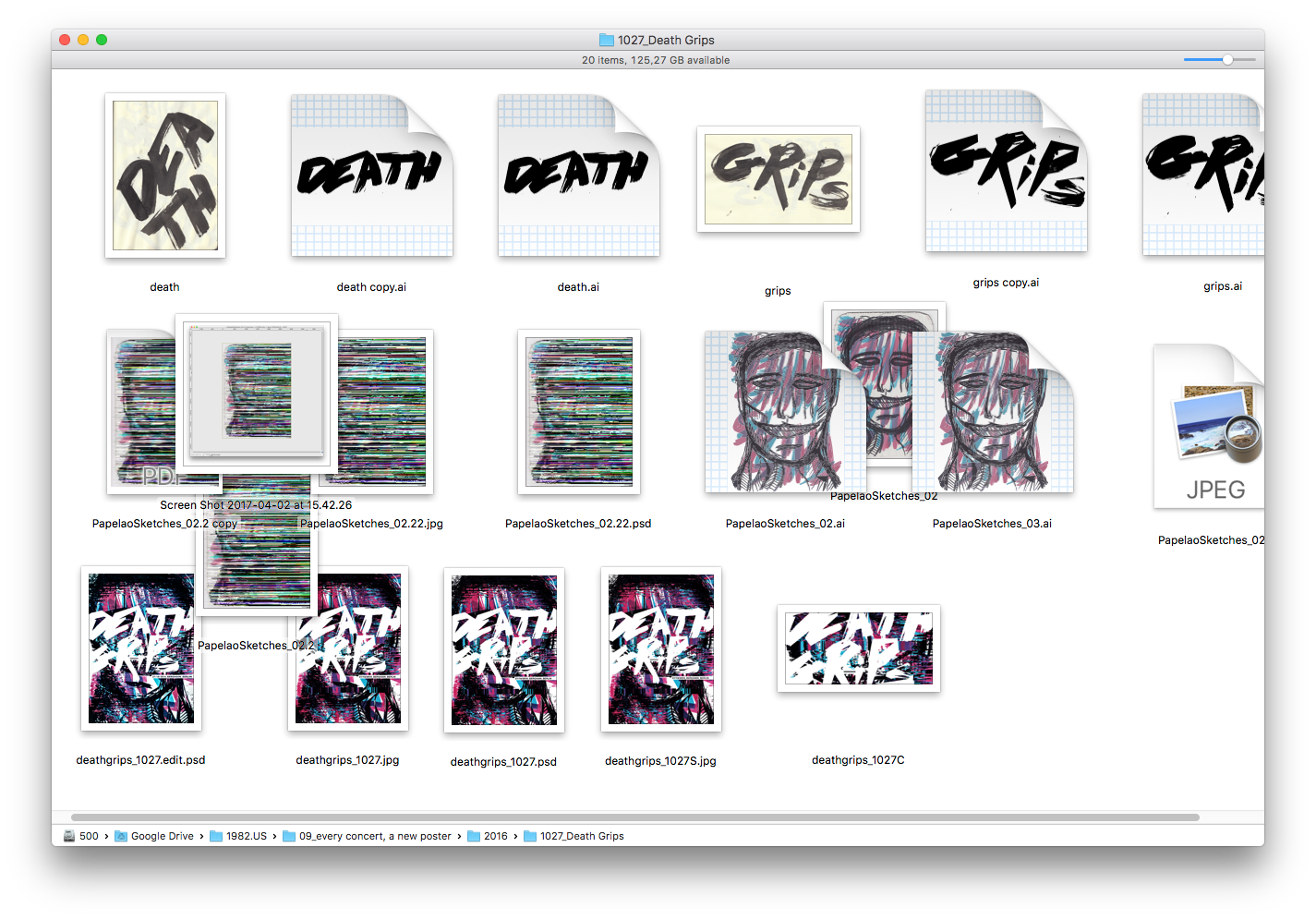Go to 2016 folder in path bar

488,836
